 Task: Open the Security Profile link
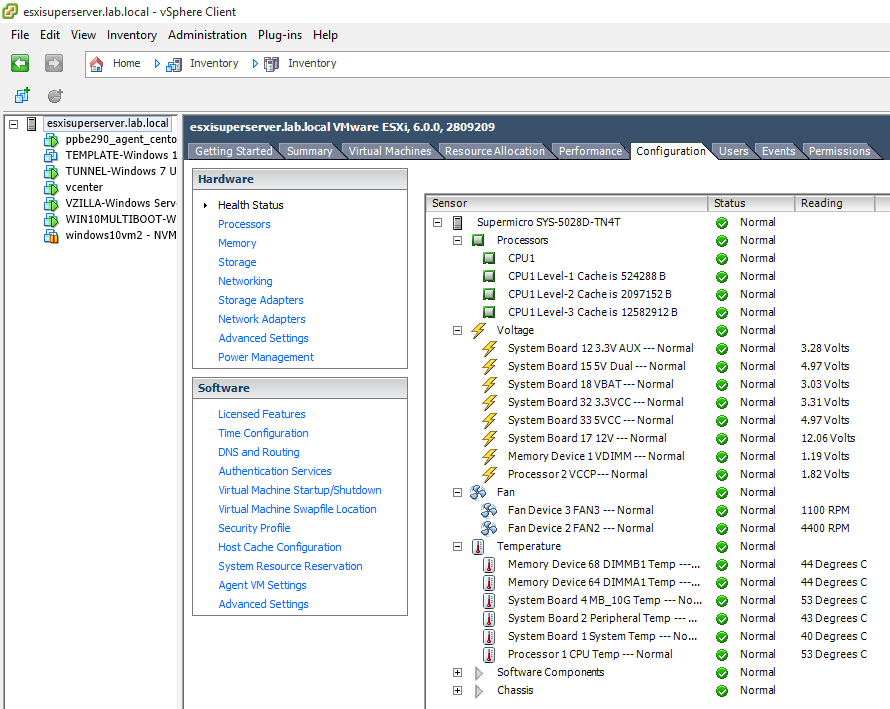(x=254, y=528)
